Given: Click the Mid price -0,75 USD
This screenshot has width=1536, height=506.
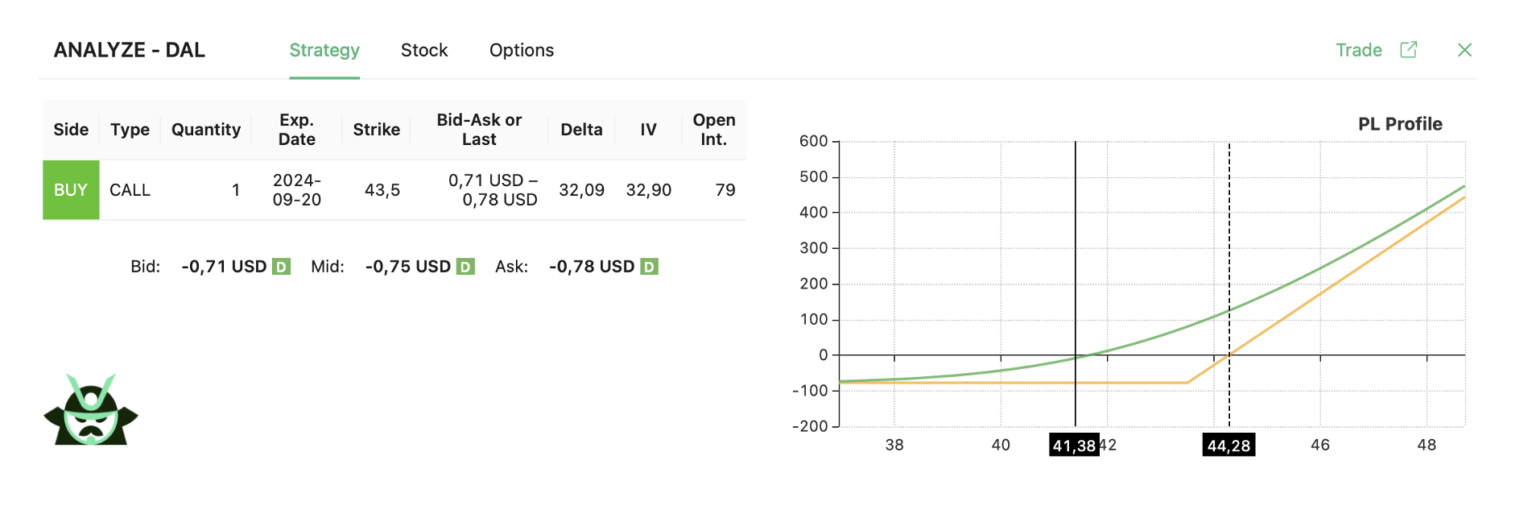Looking at the screenshot, I should pyautogui.click(x=408, y=267).
